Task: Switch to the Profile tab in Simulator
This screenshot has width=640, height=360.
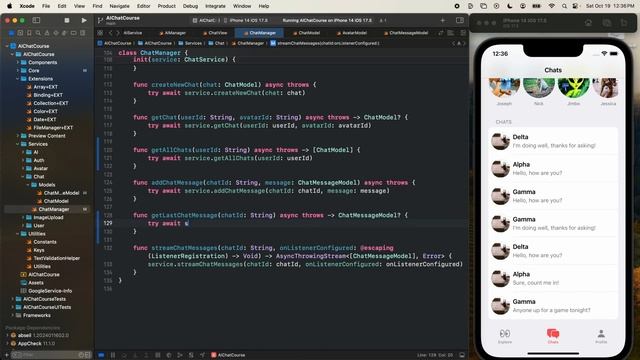Action: (601, 336)
